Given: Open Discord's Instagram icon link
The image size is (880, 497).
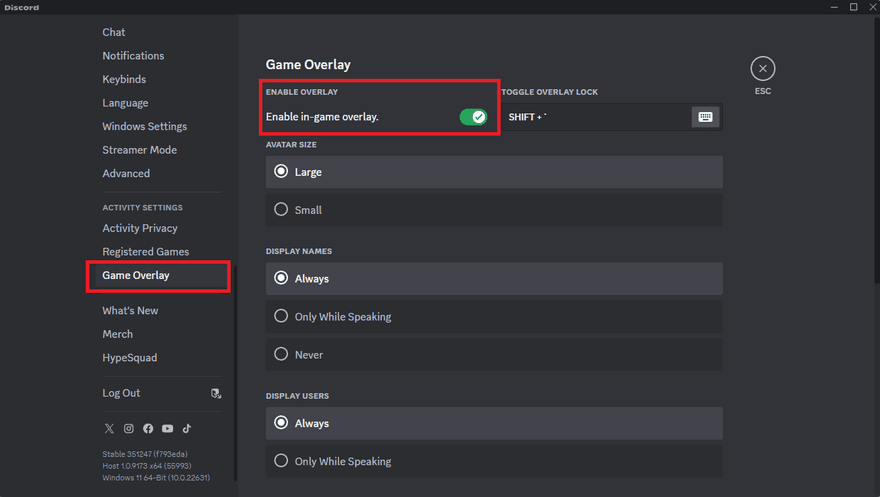Looking at the screenshot, I should 129,428.
